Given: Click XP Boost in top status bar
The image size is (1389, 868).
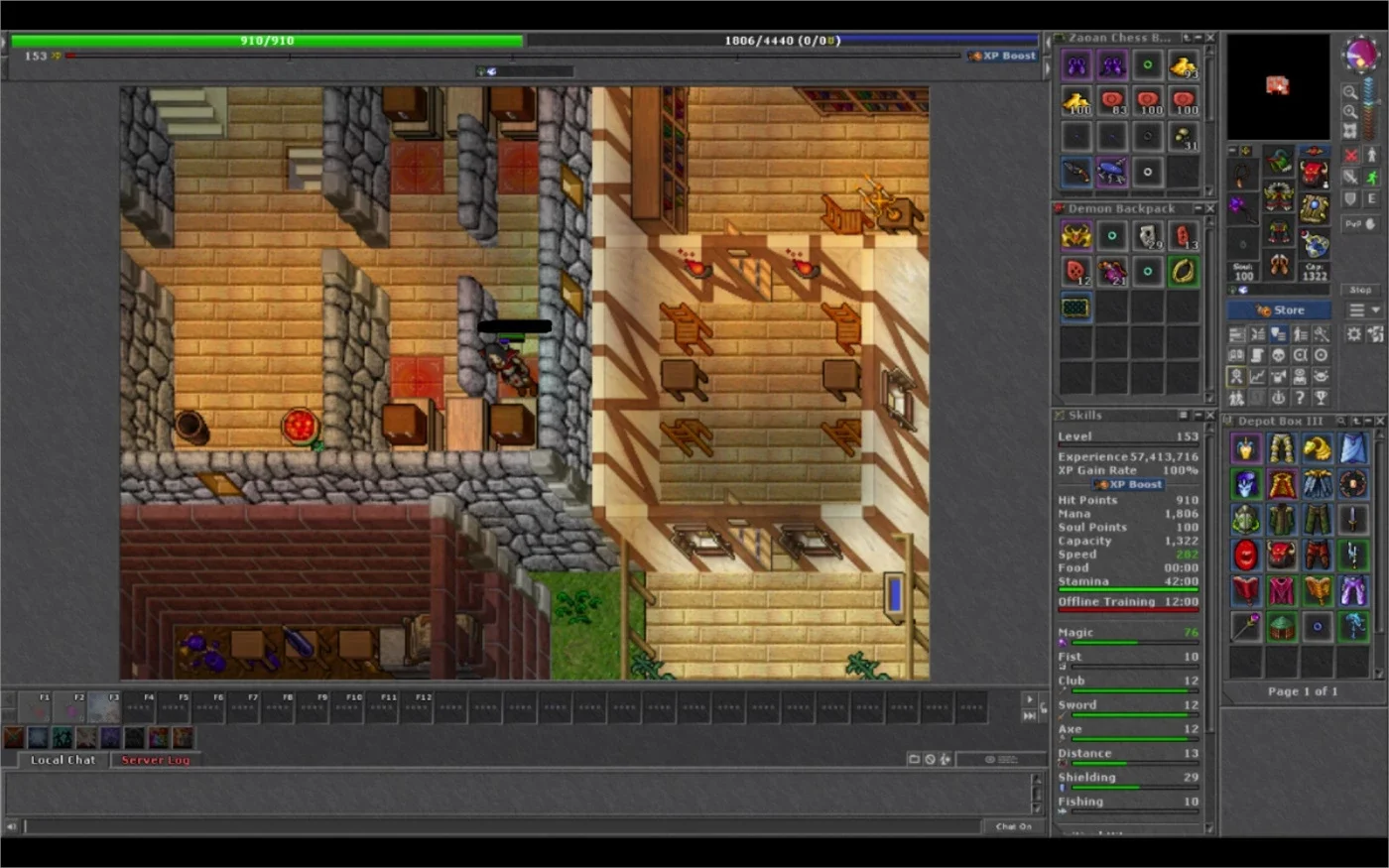Looking at the screenshot, I should (1002, 56).
